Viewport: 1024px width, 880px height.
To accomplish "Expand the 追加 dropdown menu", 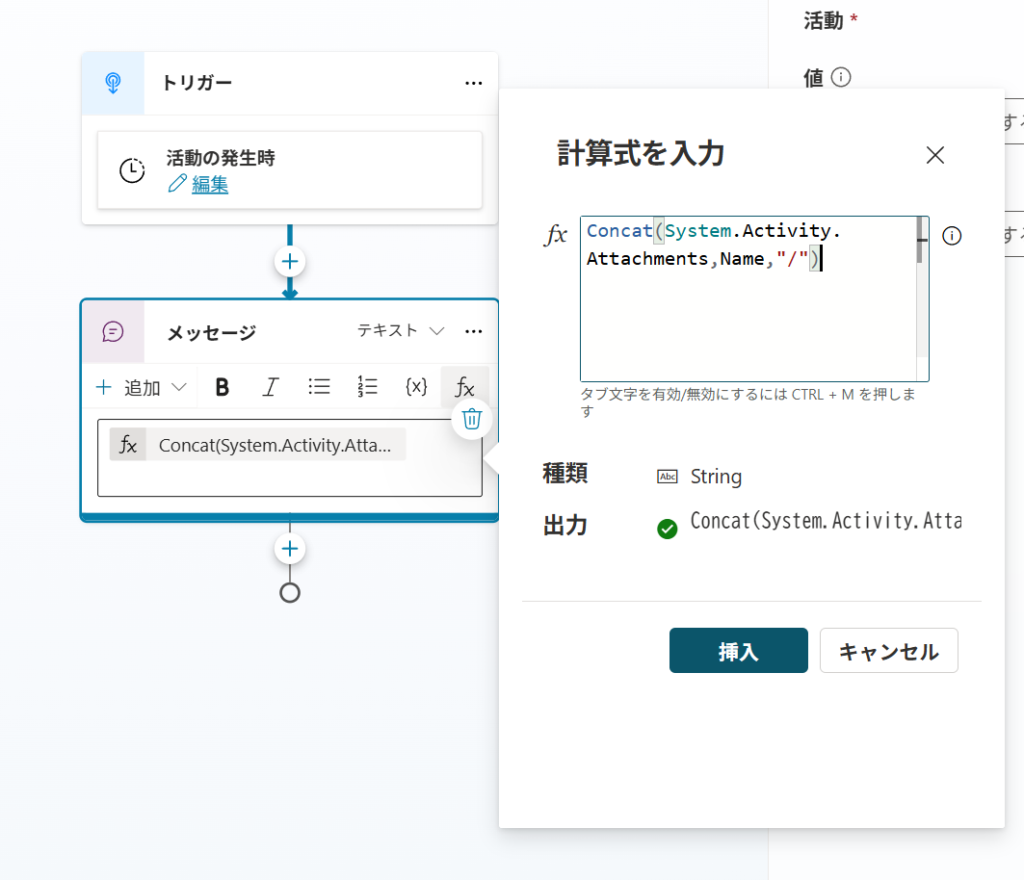I will click(141, 387).
